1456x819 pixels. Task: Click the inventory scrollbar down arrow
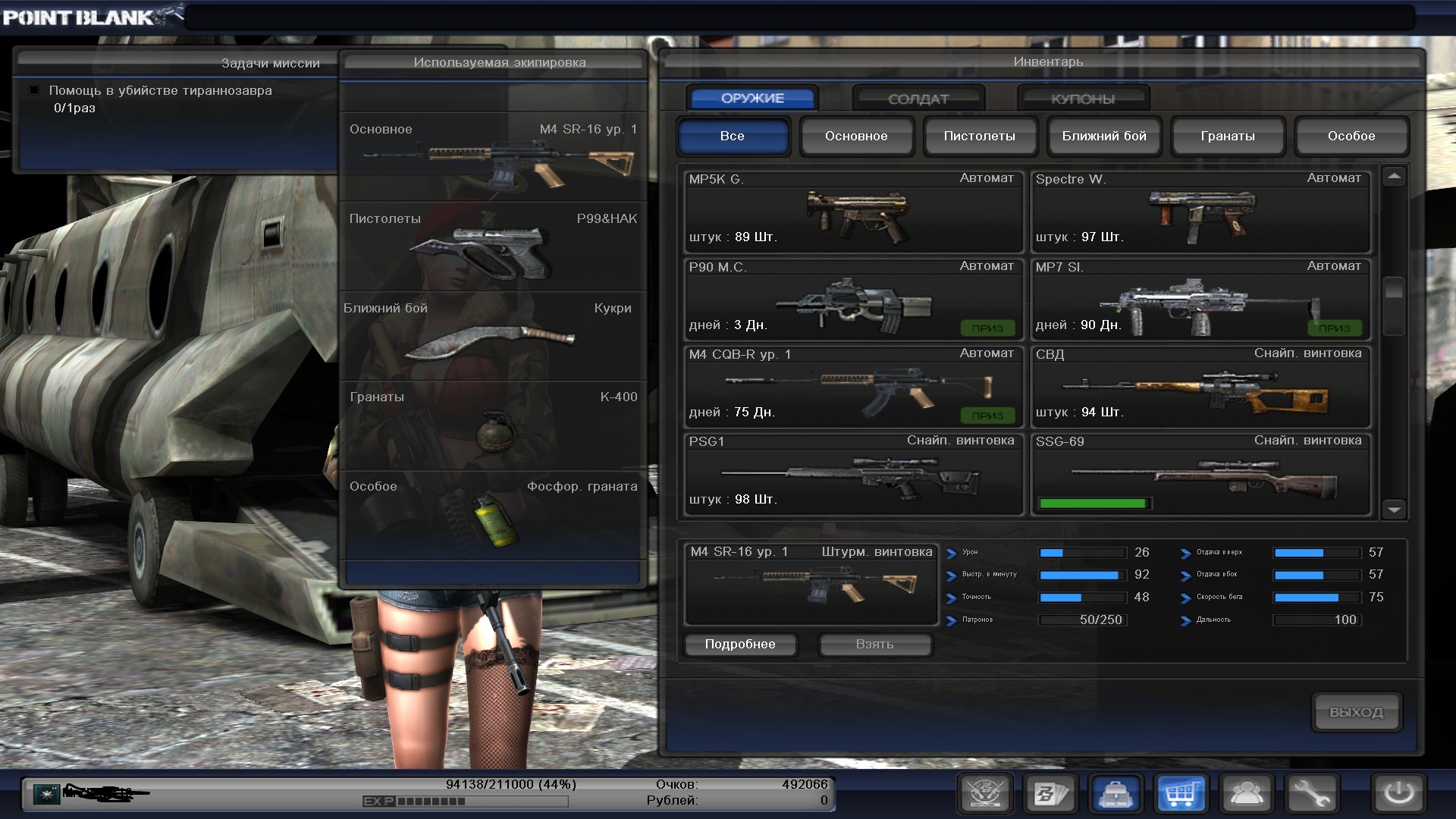point(1394,510)
